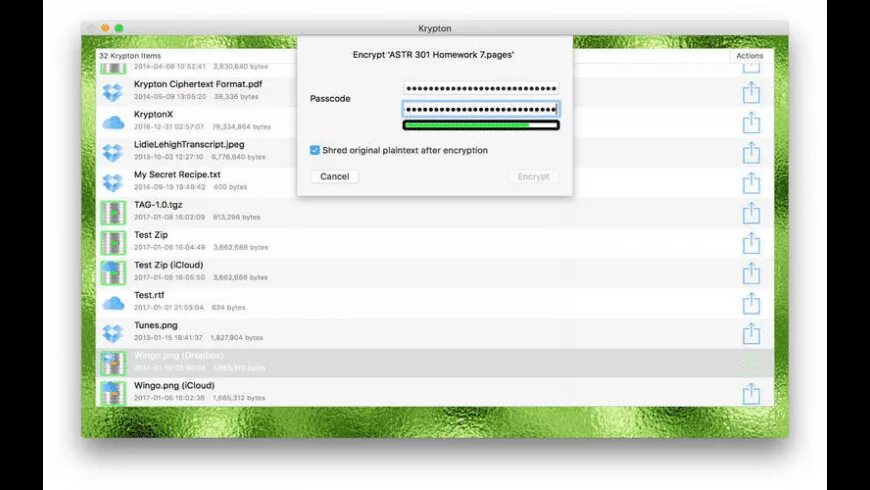The width and height of the screenshot is (870, 490).
Task: Click share icon for LidieLehighTranscript.jpeg
Action: tap(751, 152)
